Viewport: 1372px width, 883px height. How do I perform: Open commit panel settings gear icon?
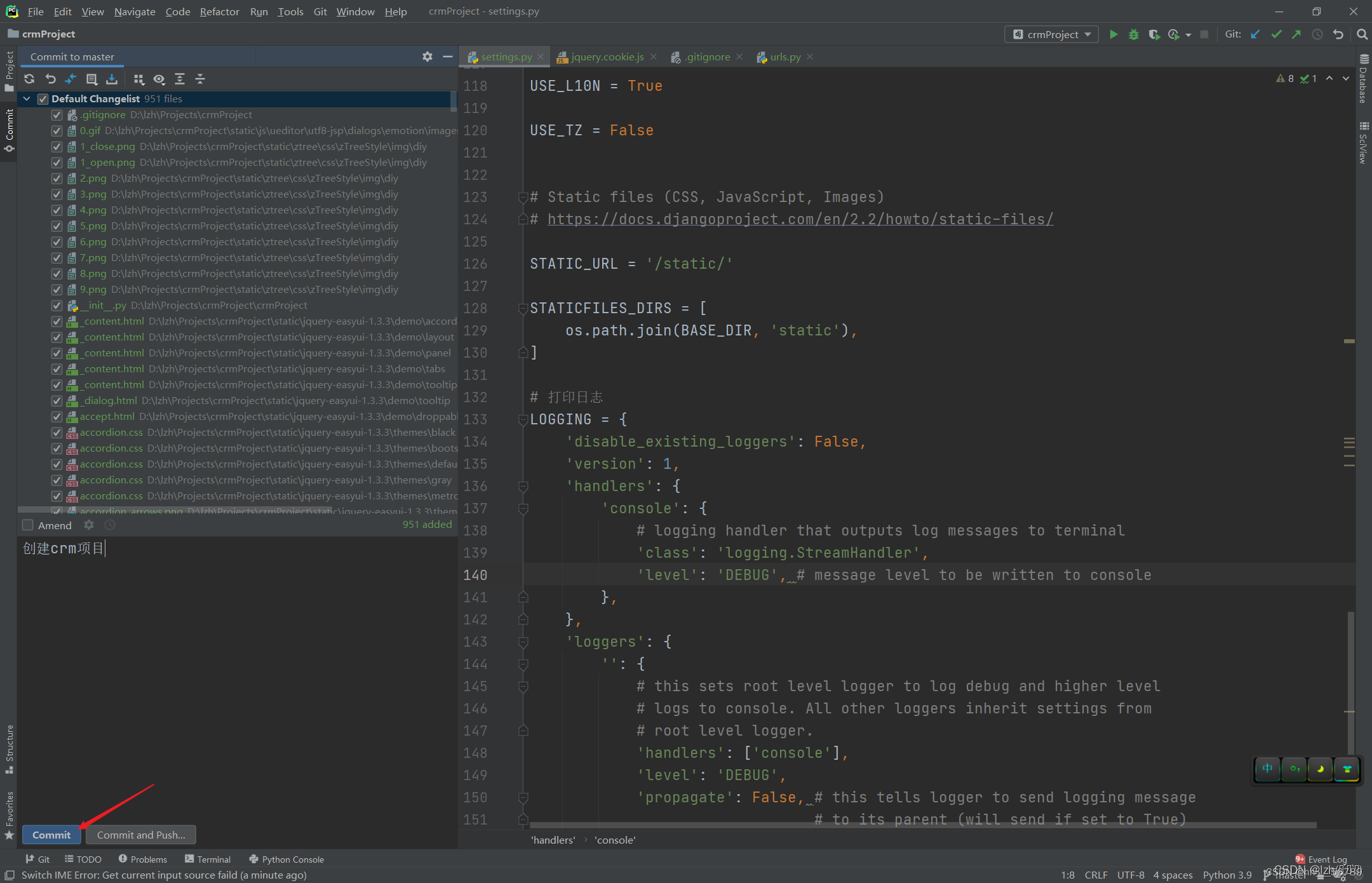click(427, 57)
